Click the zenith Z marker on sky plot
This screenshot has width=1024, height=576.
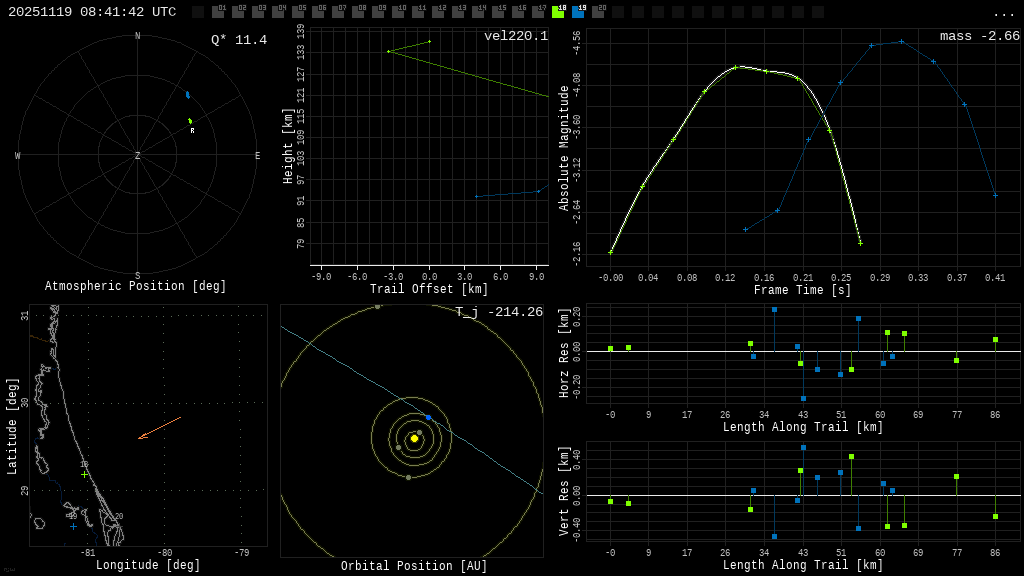pyautogui.click(x=137, y=155)
